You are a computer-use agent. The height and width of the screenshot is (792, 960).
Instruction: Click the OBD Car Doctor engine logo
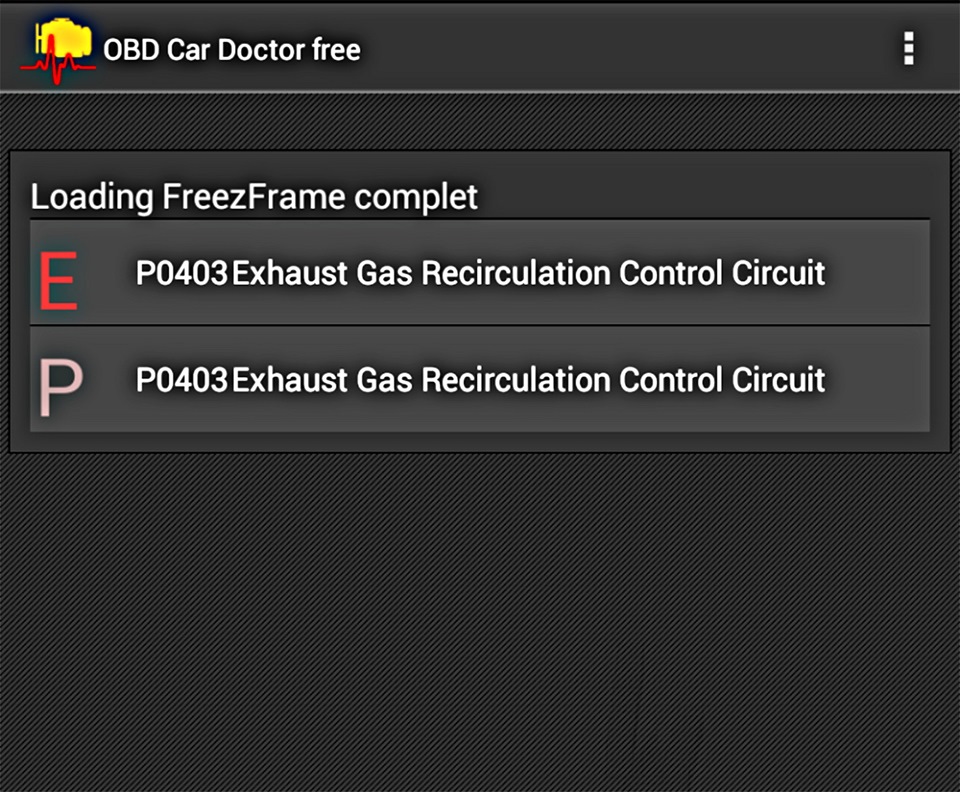pyautogui.click(x=58, y=50)
